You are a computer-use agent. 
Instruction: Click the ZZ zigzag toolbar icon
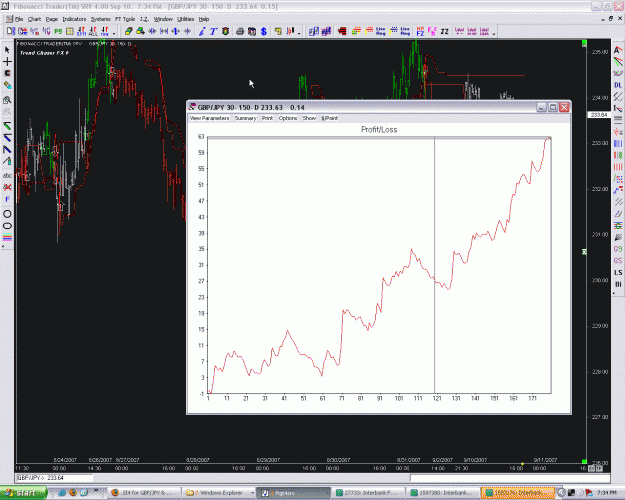click(445, 31)
